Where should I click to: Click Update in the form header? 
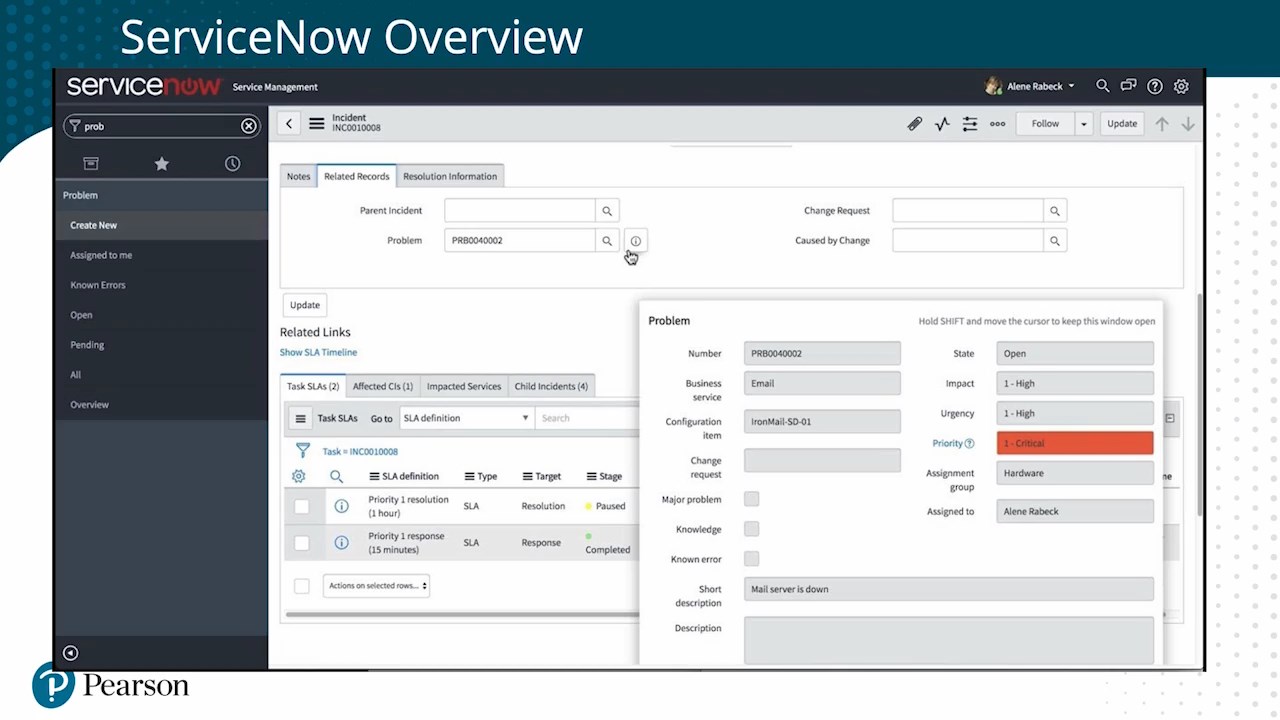click(x=1122, y=124)
